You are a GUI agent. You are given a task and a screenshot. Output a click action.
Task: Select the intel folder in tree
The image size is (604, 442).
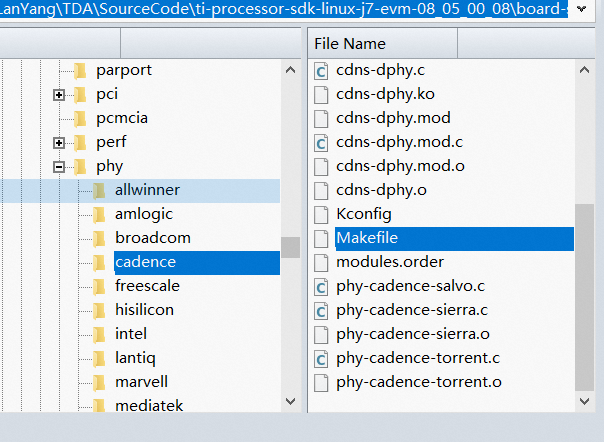click(x=131, y=334)
